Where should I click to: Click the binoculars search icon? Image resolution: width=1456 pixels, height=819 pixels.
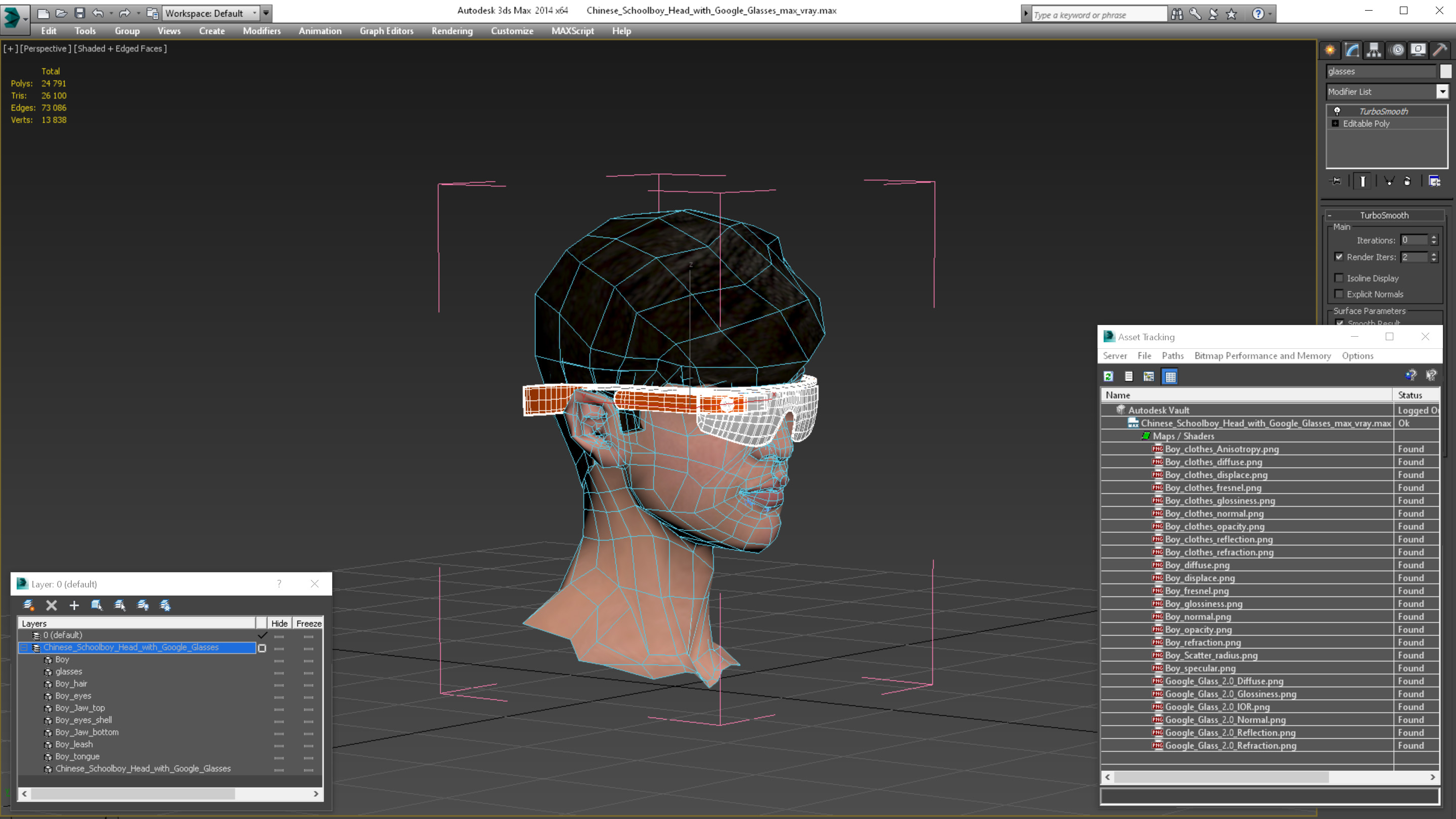pyautogui.click(x=1177, y=14)
